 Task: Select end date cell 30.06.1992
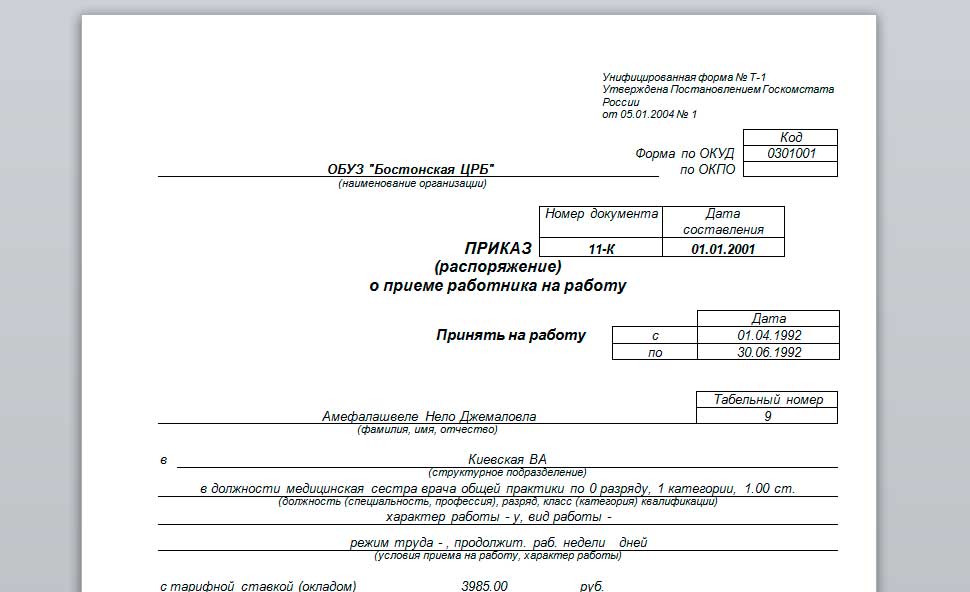[x=768, y=352]
